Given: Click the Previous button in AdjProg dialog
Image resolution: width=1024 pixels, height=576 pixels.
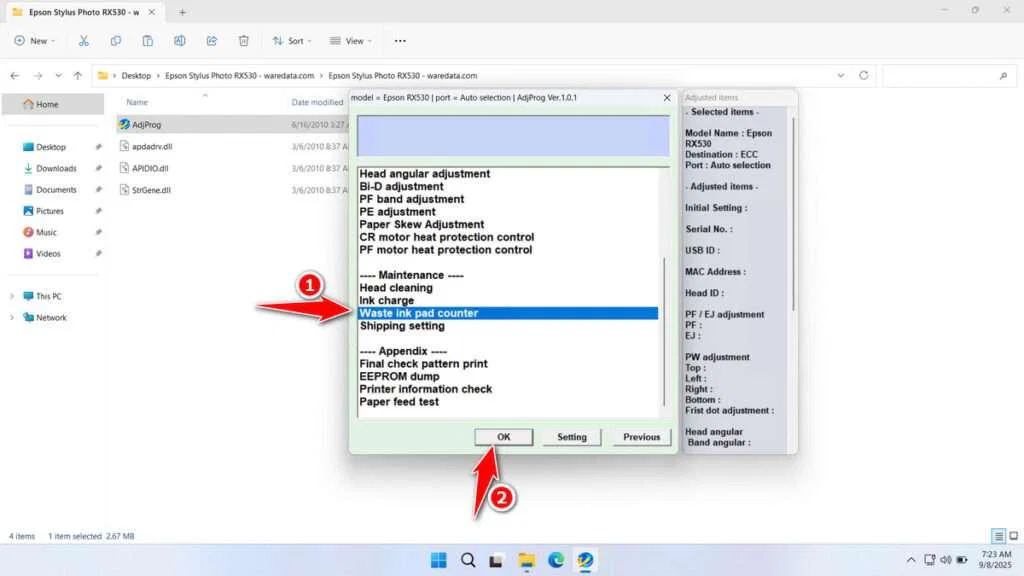Looking at the screenshot, I should (640, 437).
